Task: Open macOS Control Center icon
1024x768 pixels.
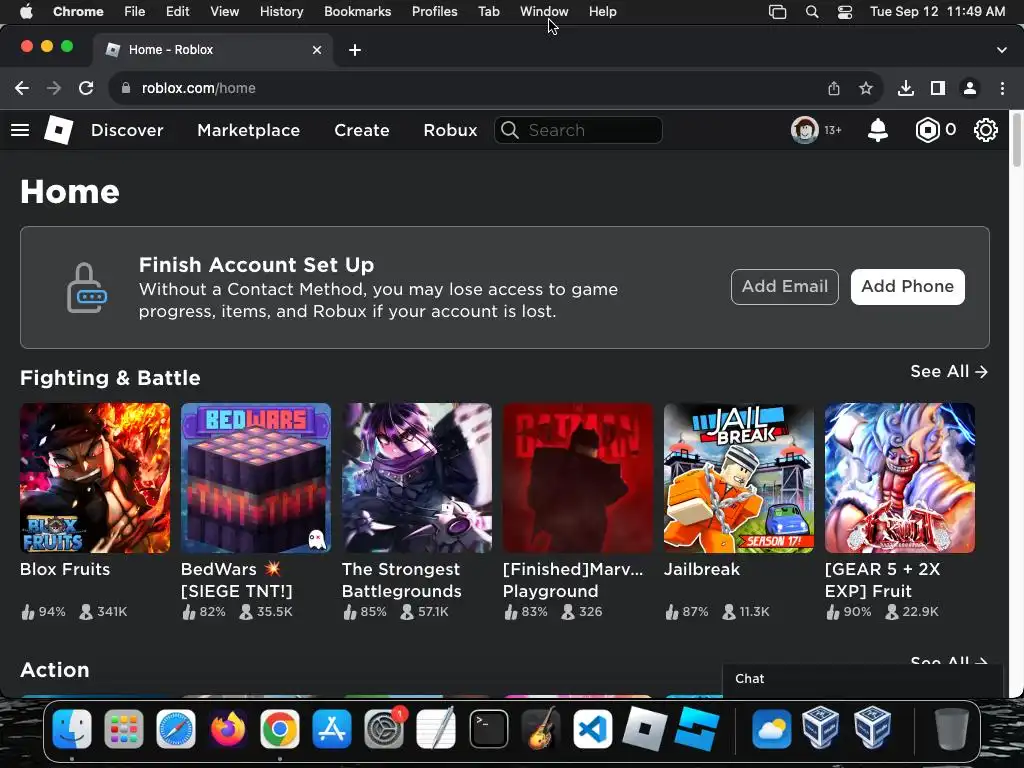Action: tap(844, 12)
